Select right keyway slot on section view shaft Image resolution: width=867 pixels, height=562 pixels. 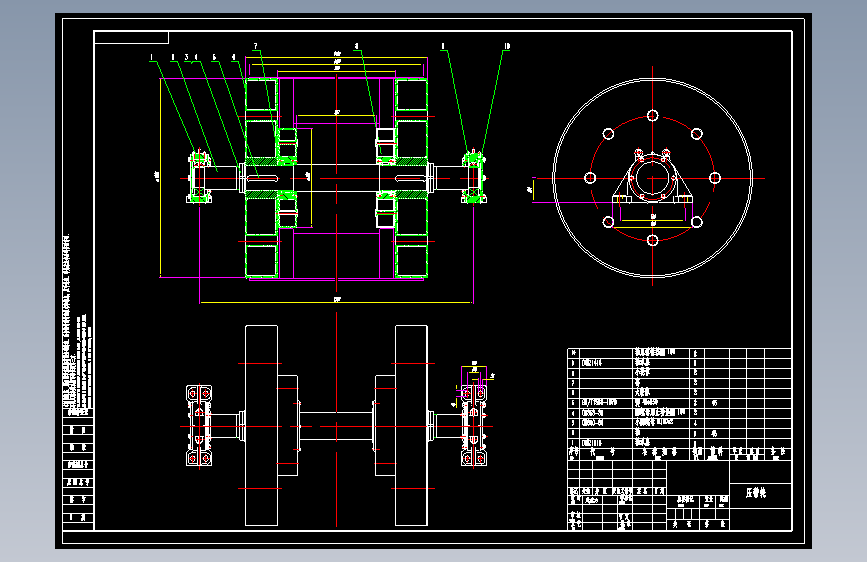(x=411, y=178)
